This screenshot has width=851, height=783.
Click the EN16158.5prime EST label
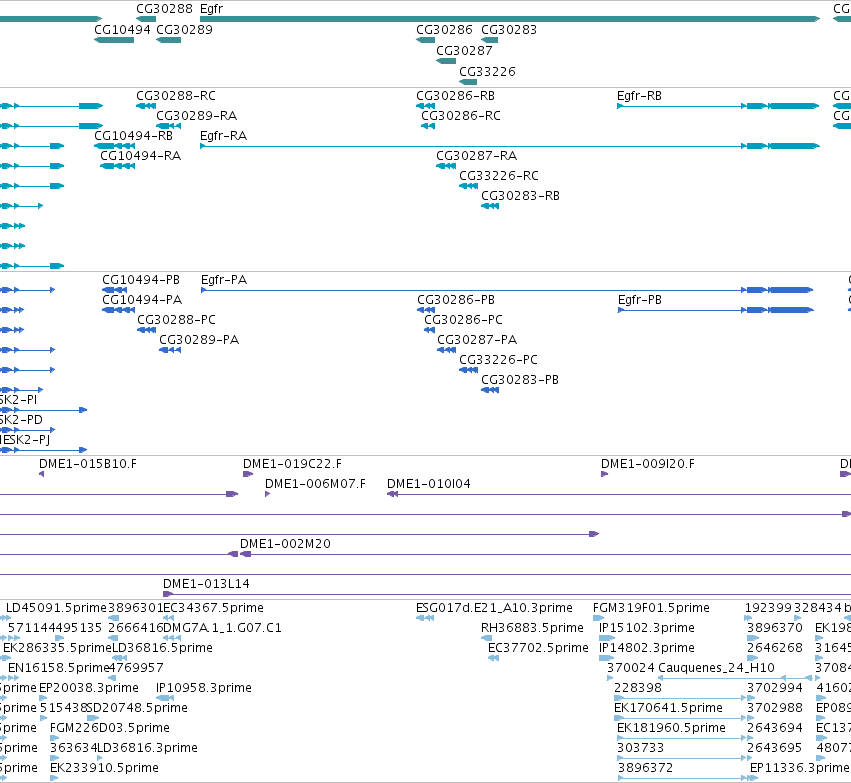(59, 669)
